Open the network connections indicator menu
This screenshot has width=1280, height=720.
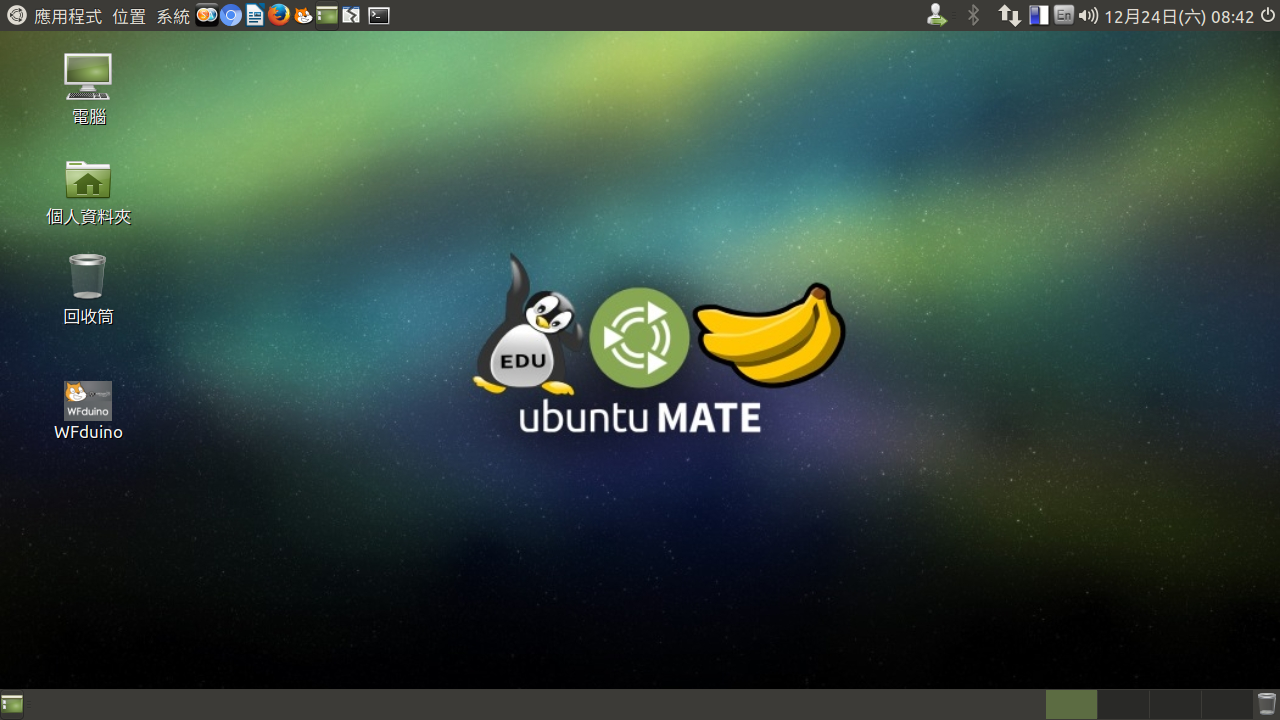[1010, 16]
